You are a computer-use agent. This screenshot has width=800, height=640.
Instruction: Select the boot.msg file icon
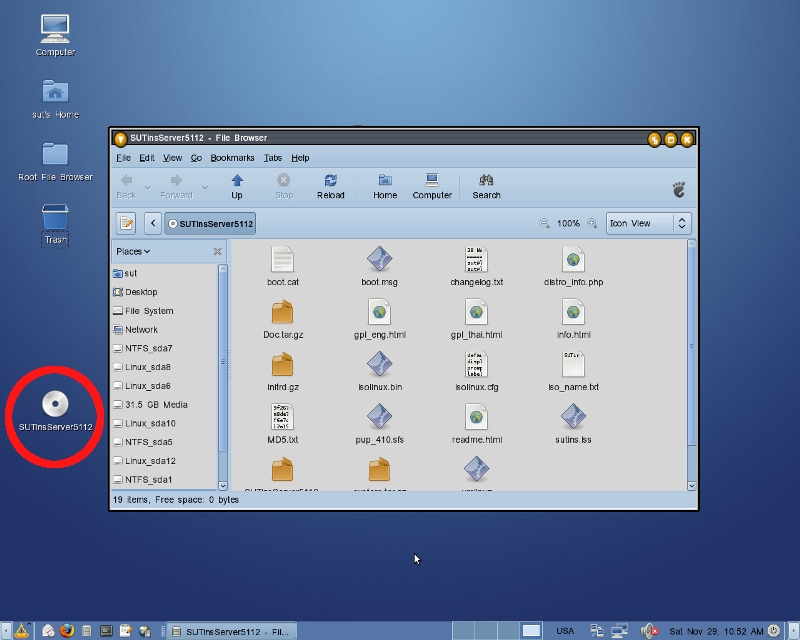pyautogui.click(x=379, y=259)
